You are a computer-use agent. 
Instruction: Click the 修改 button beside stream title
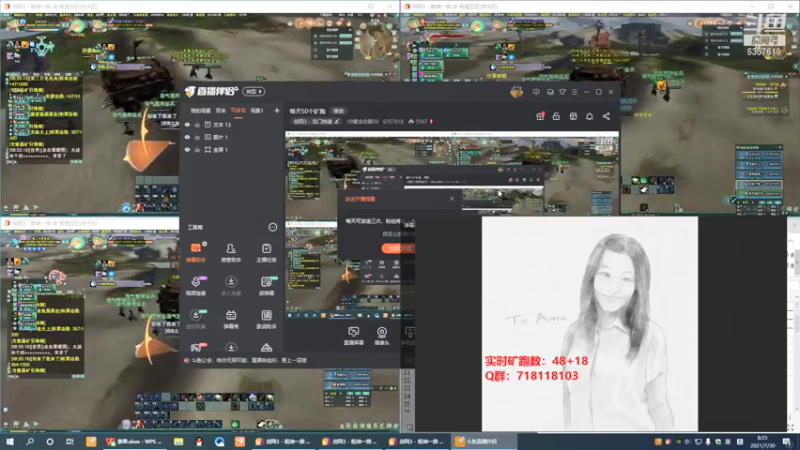point(338,111)
